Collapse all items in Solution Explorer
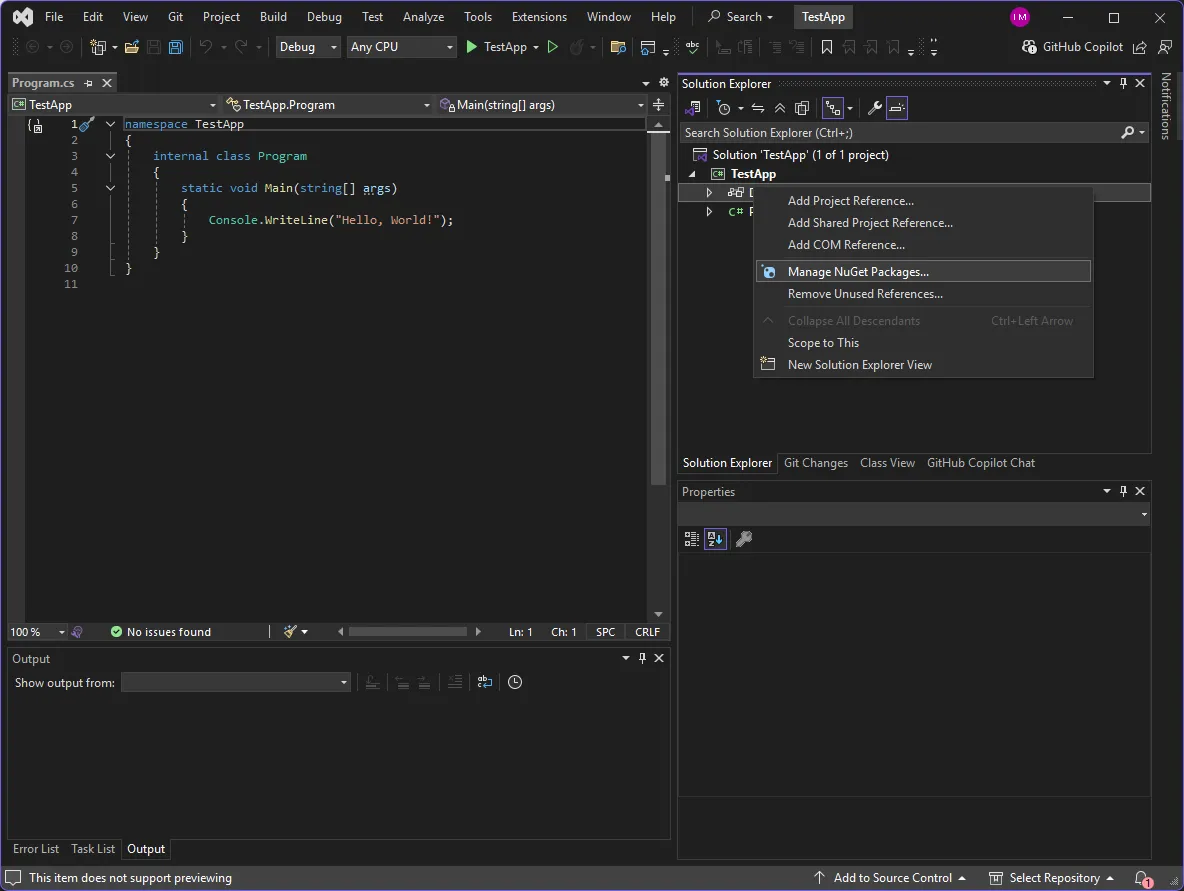The width and height of the screenshot is (1184, 891). pos(780,108)
